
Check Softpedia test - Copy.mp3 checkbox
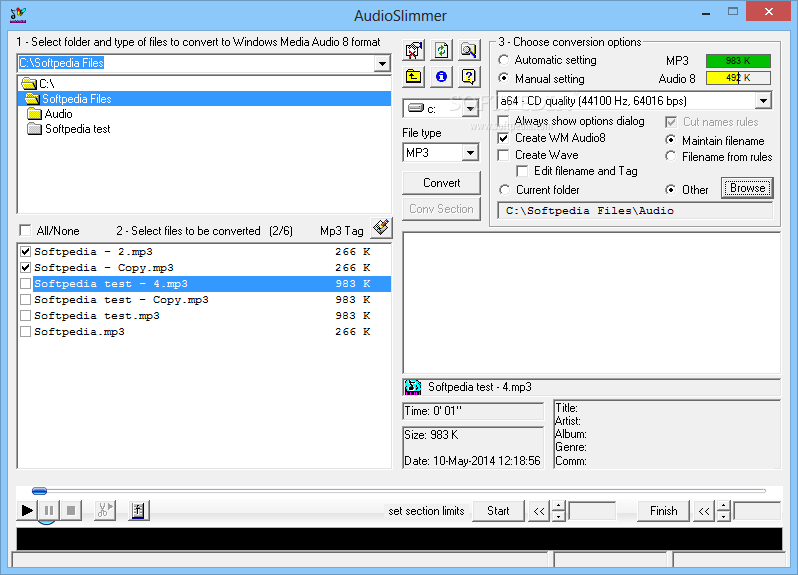point(25,300)
